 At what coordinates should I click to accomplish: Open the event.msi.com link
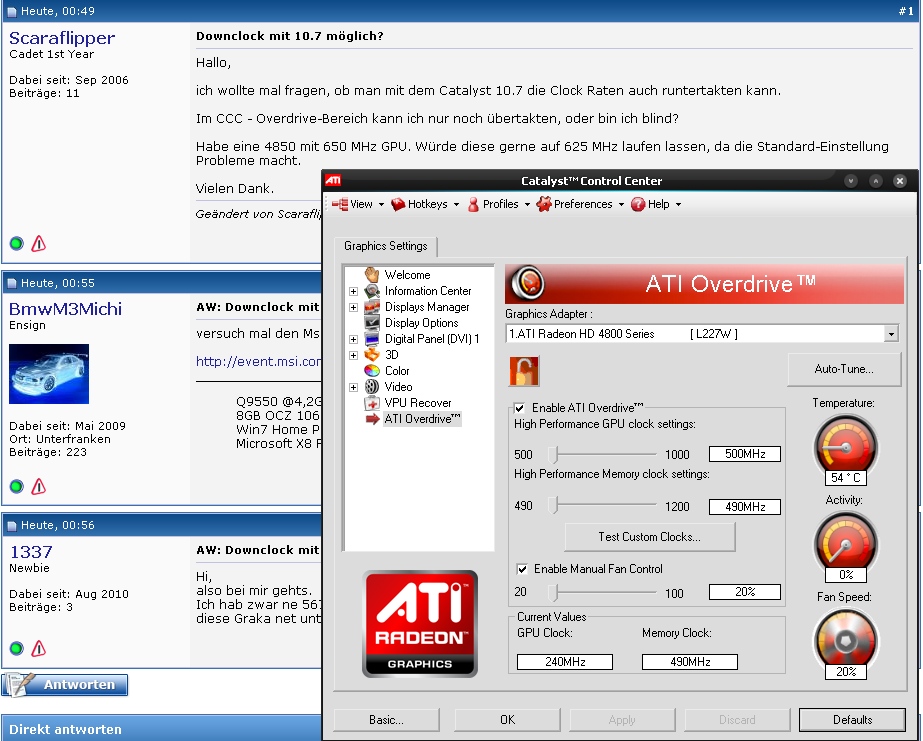coord(259,361)
